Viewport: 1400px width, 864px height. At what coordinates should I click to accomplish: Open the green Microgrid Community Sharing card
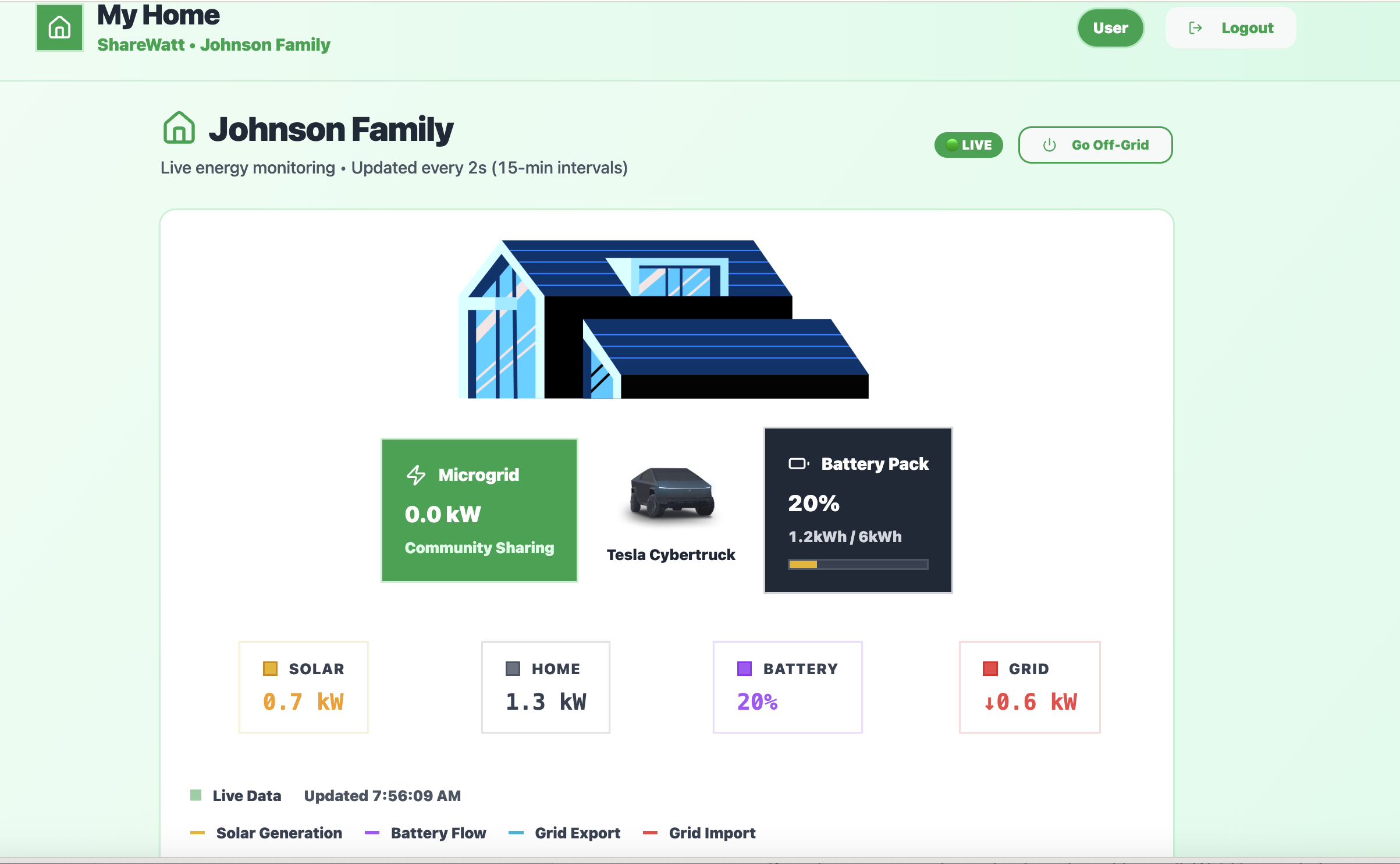pyautogui.click(x=479, y=511)
